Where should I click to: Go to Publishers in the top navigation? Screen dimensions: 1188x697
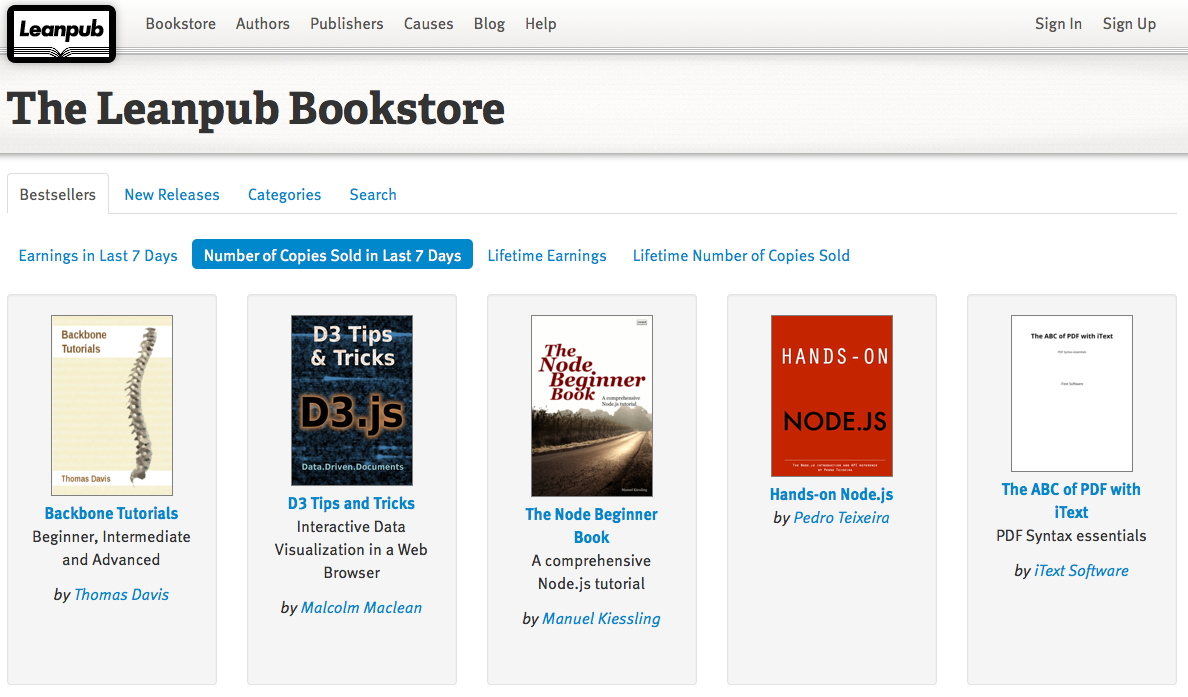[x=346, y=24]
